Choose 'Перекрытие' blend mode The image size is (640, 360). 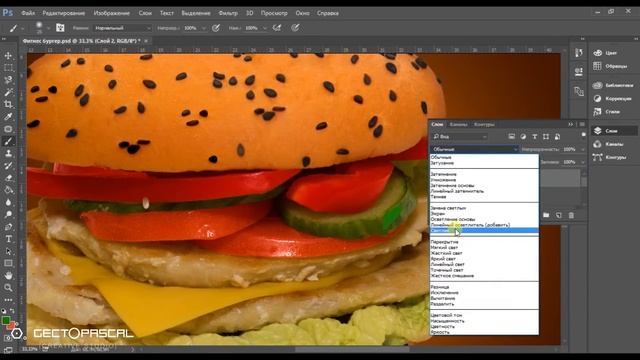point(484,242)
